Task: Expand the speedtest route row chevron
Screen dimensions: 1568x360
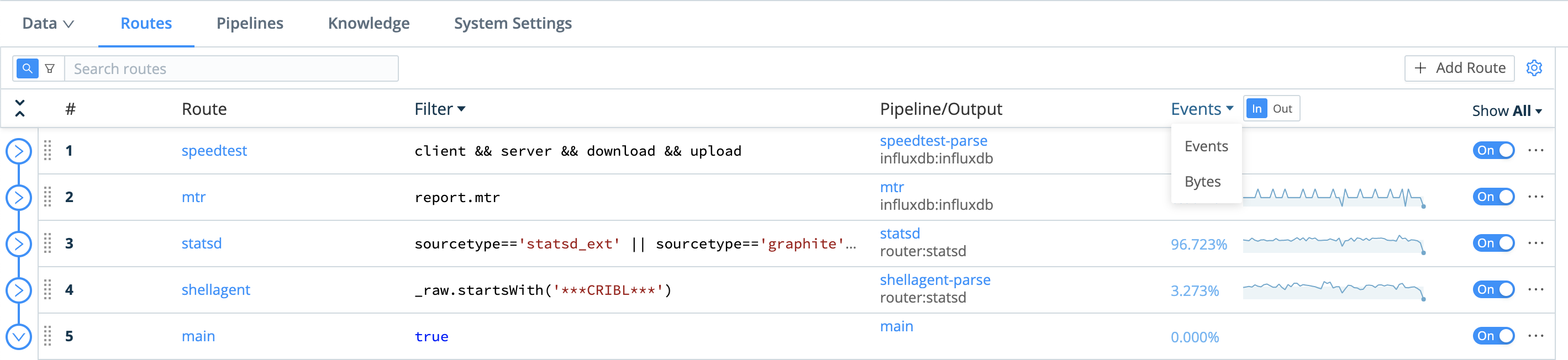Action: click(x=19, y=151)
